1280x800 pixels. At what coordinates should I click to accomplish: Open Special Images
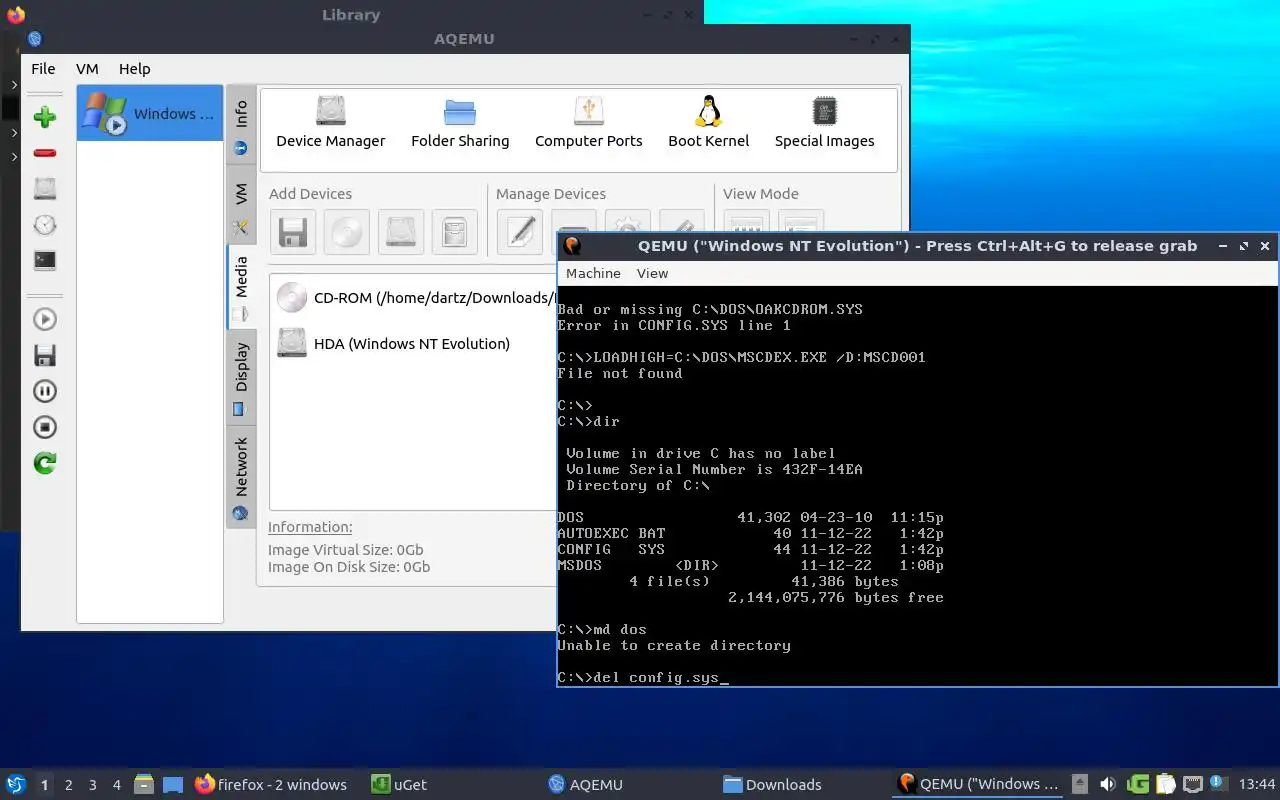tap(824, 122)
